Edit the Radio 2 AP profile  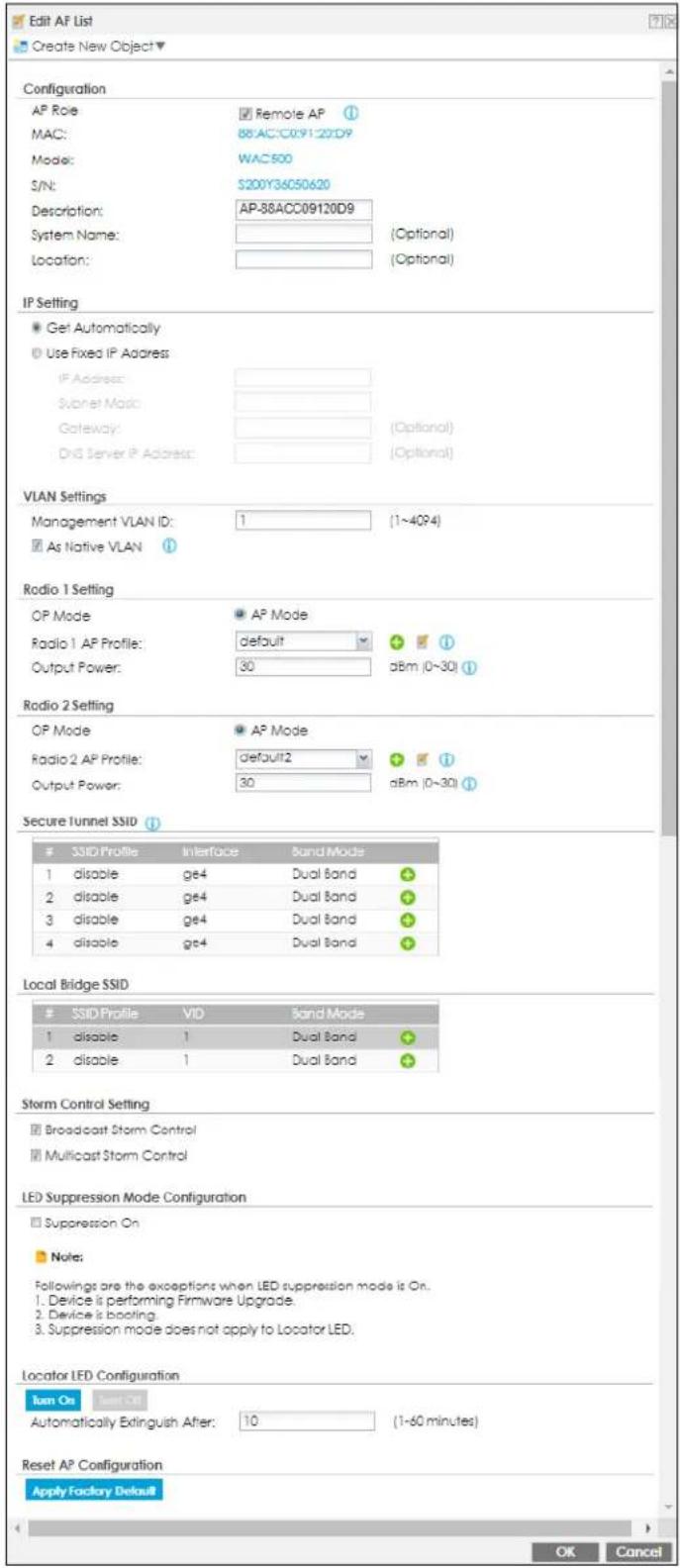pos(423,760)
